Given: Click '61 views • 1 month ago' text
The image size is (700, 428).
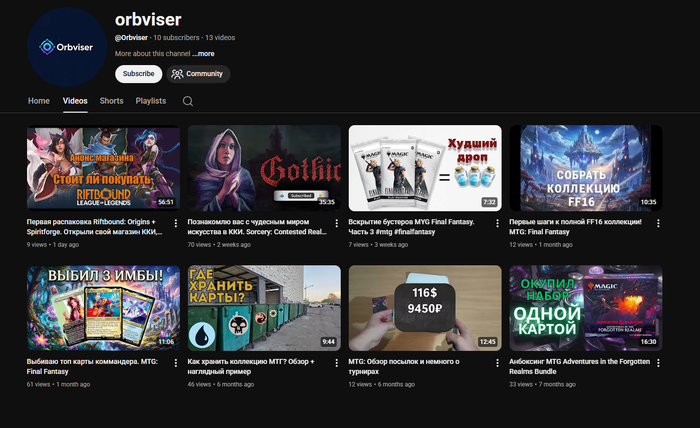Looking at the screenshot, I should pyautogui.click(x=58, y=384).
